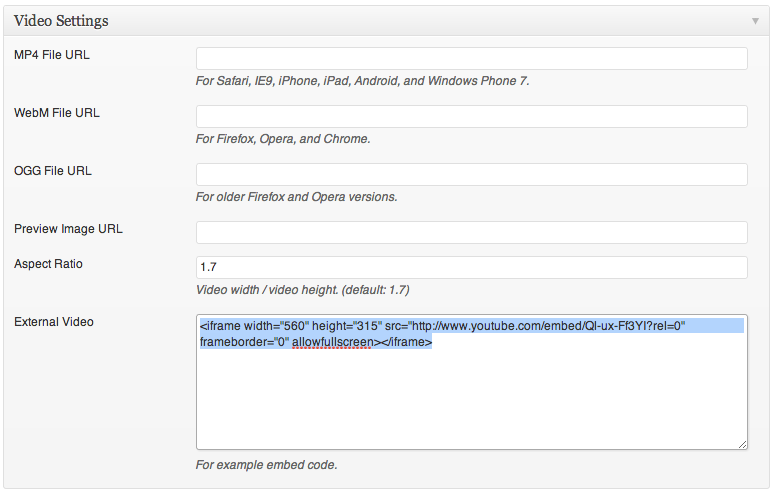The width and height of the screenshot is (774, 493).
Task: Collapse the Video Settings panel arrow
Action: 755,21
